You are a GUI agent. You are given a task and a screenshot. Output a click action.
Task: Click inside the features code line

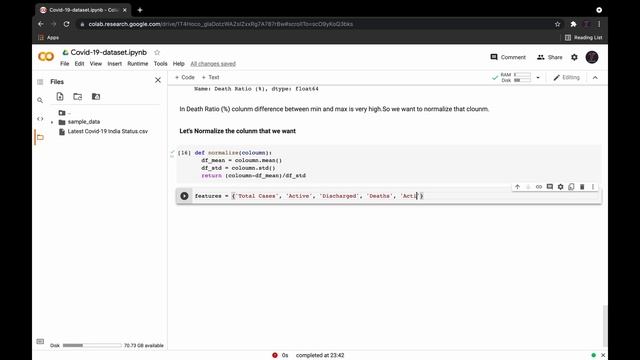(x=309, y=196)
